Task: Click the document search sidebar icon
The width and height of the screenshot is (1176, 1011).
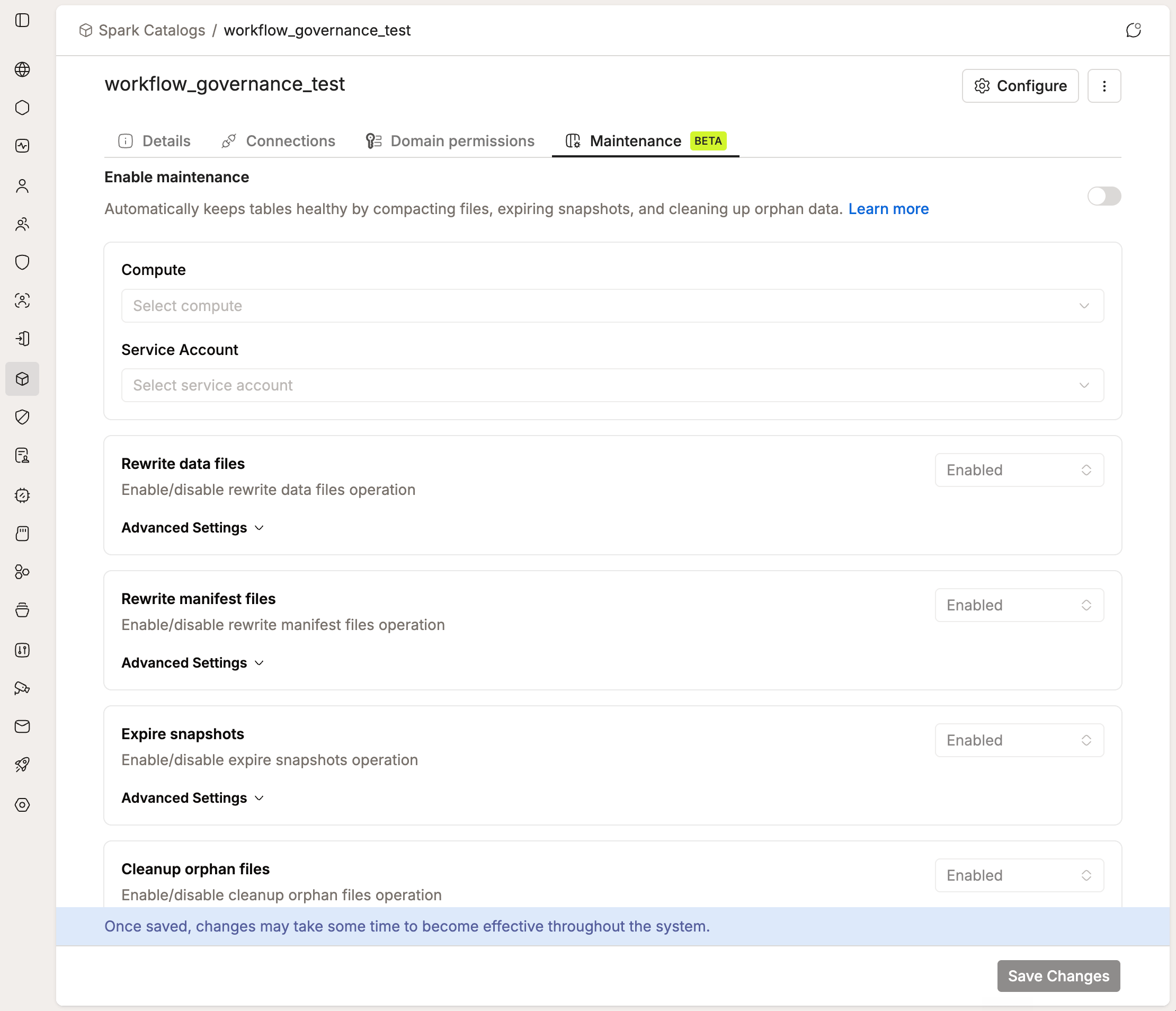Action: [22, 455]
